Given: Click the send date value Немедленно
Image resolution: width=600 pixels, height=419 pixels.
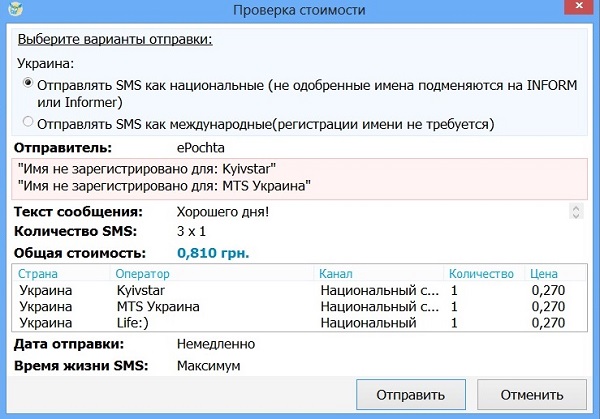Looking at the screenshot, I should (x=216, y=344).
